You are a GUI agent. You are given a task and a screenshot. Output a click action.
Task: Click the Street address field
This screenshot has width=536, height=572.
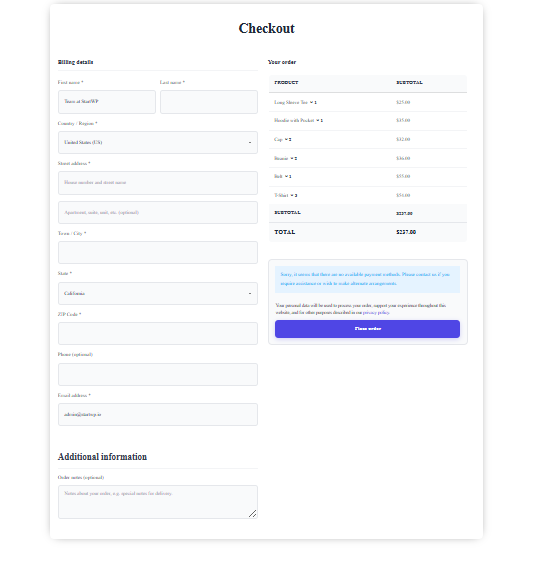pos(158,183)
